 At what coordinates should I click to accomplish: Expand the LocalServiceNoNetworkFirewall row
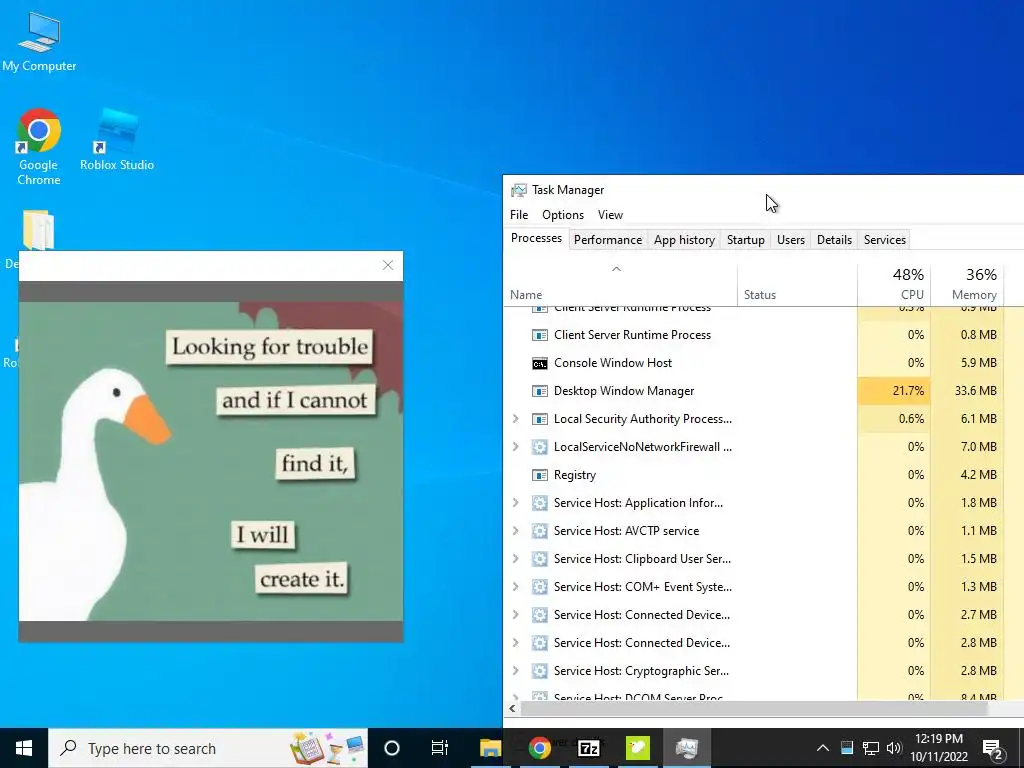[x=515, y=447]
